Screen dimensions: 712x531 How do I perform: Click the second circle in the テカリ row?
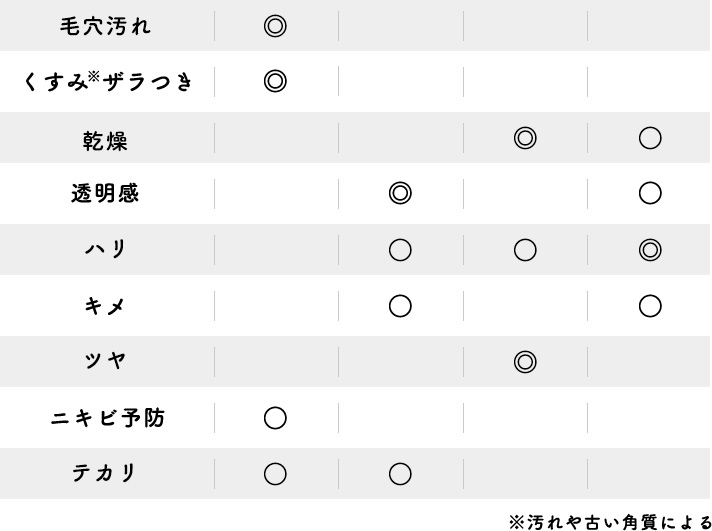(x=400, y=474)
